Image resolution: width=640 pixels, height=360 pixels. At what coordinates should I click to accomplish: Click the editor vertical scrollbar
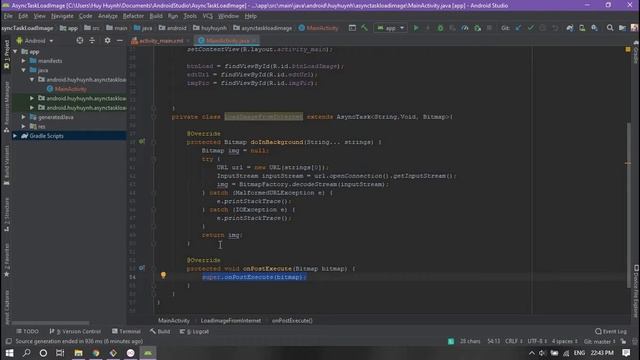click(629, 204)
